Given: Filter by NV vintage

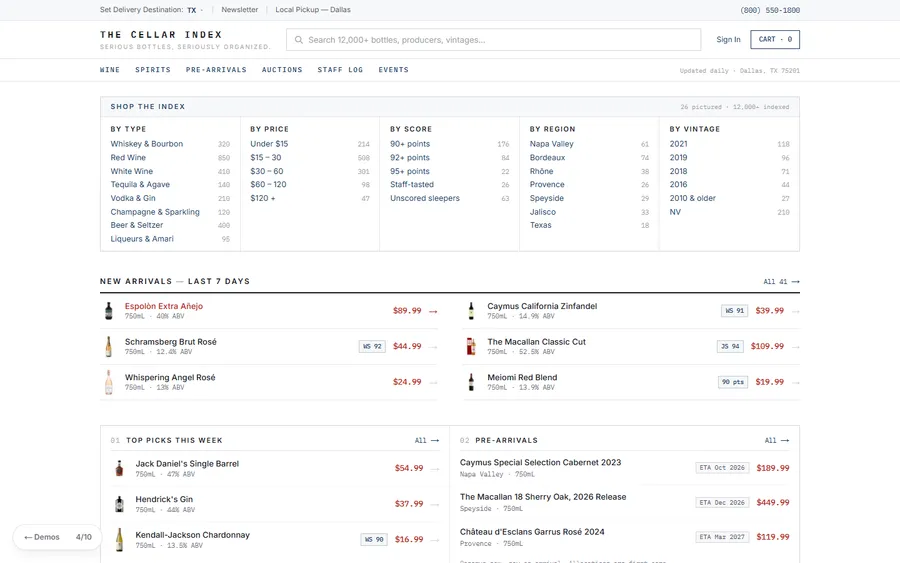Looking at the screenshot, I should click(x=675, y=212).
